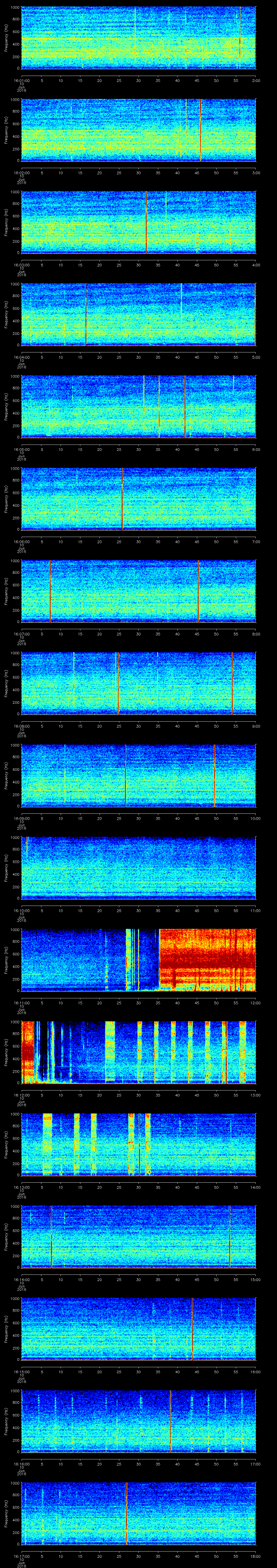Click the '16:11:00' start time label

point(21,1003)
